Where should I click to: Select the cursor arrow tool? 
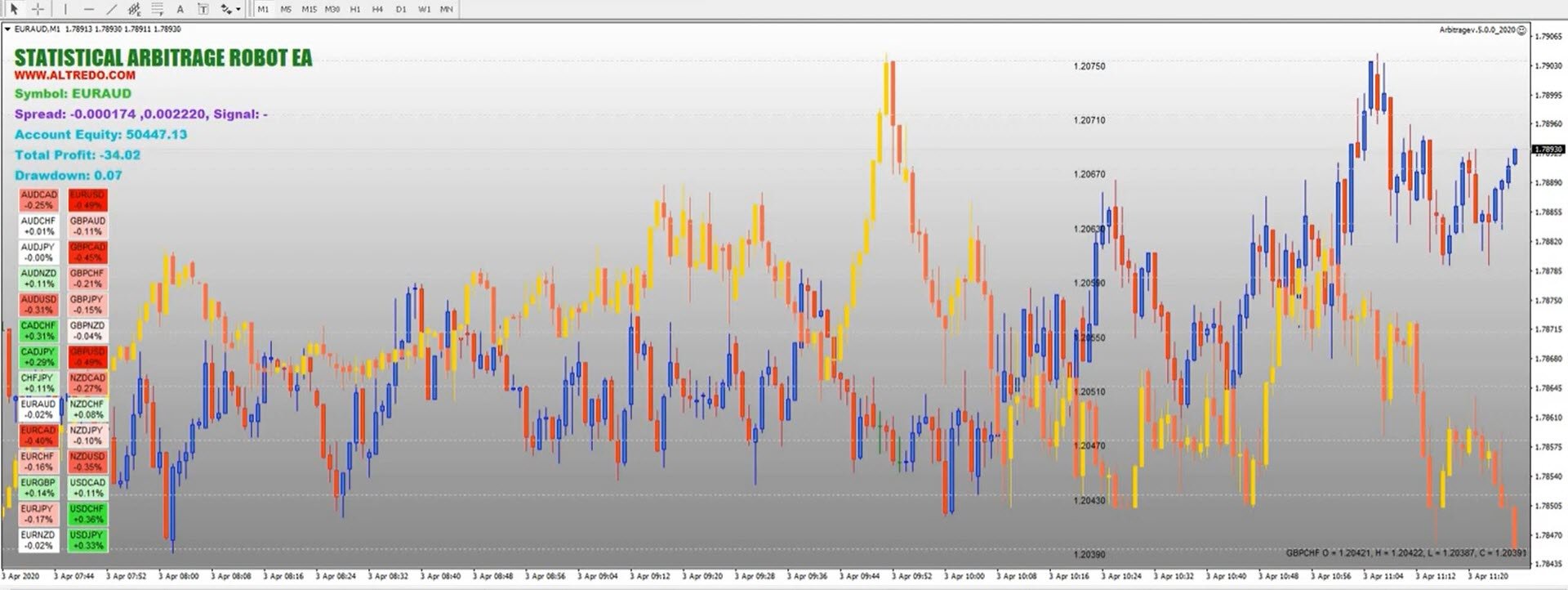[x=14, y=9]
